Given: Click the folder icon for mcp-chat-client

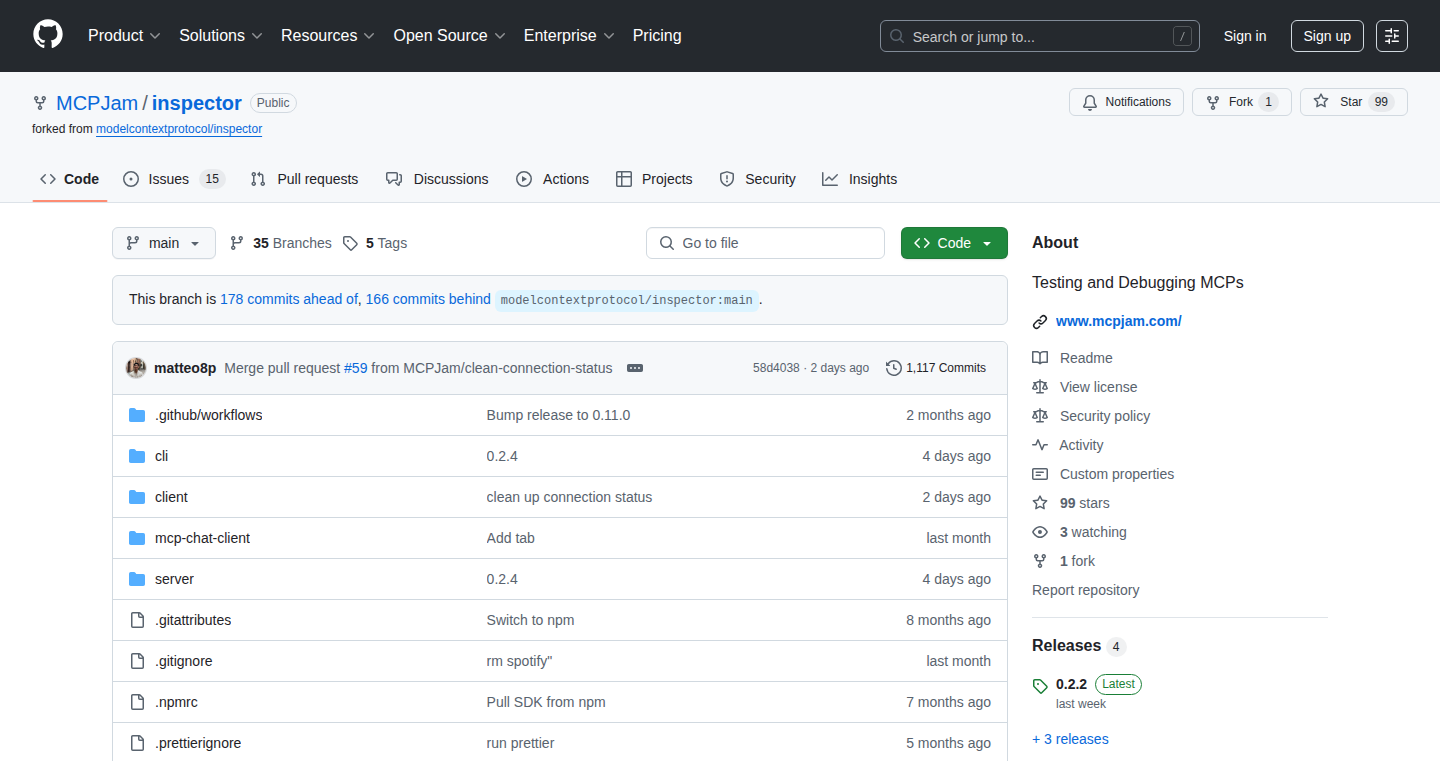Looking at the screenshot, I should click(137, 538).
